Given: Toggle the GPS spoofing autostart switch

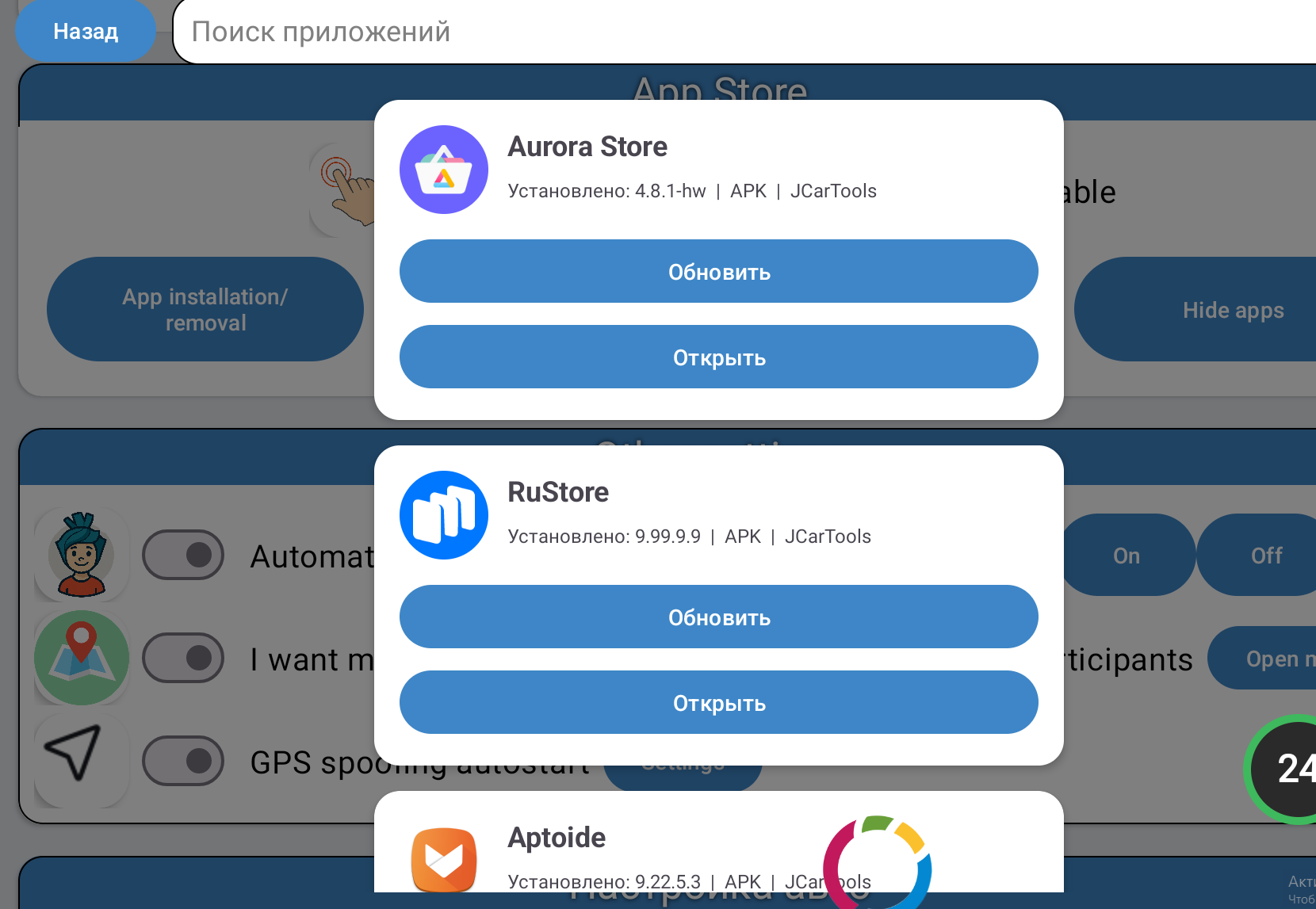Looking at the screenshot, I should pyautogui.click(x=183, y=761).
